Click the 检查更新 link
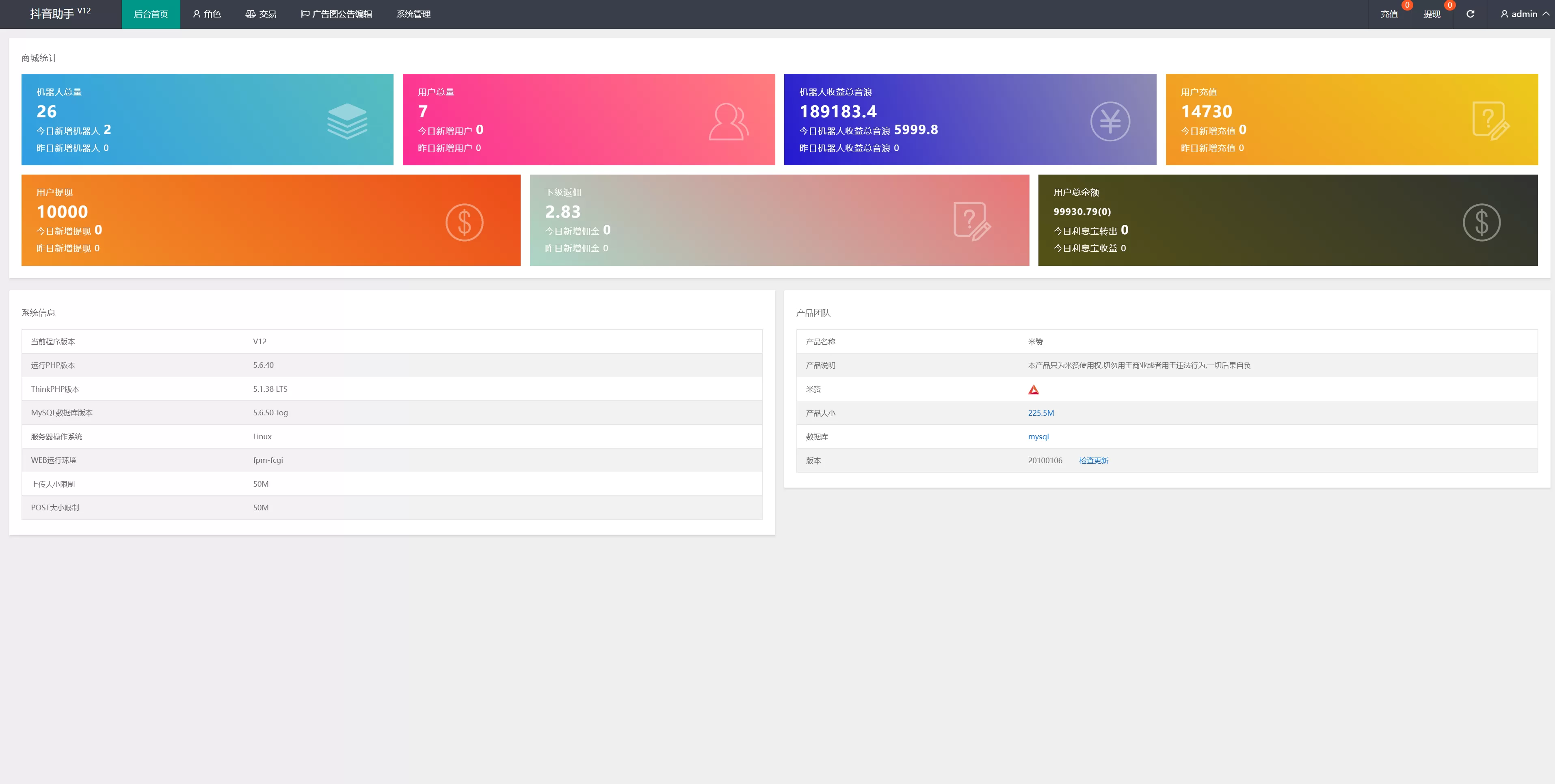The width and height of the screenshot is (1555, 784). pyautogui.click(x=1093, y=460)
